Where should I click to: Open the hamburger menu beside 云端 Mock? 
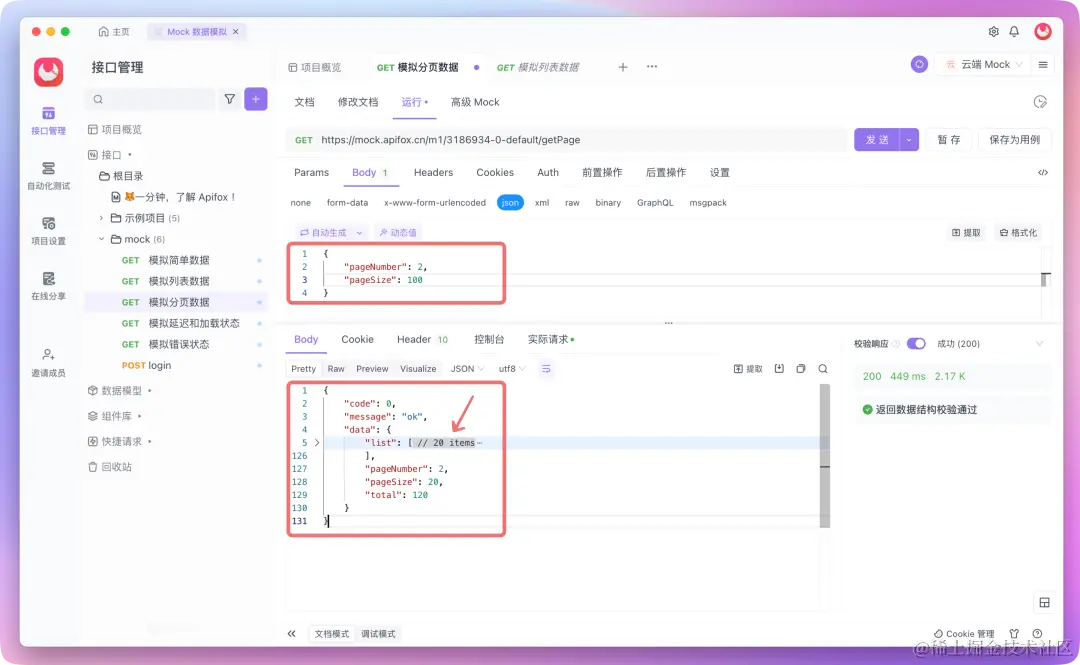point(1043,65)
